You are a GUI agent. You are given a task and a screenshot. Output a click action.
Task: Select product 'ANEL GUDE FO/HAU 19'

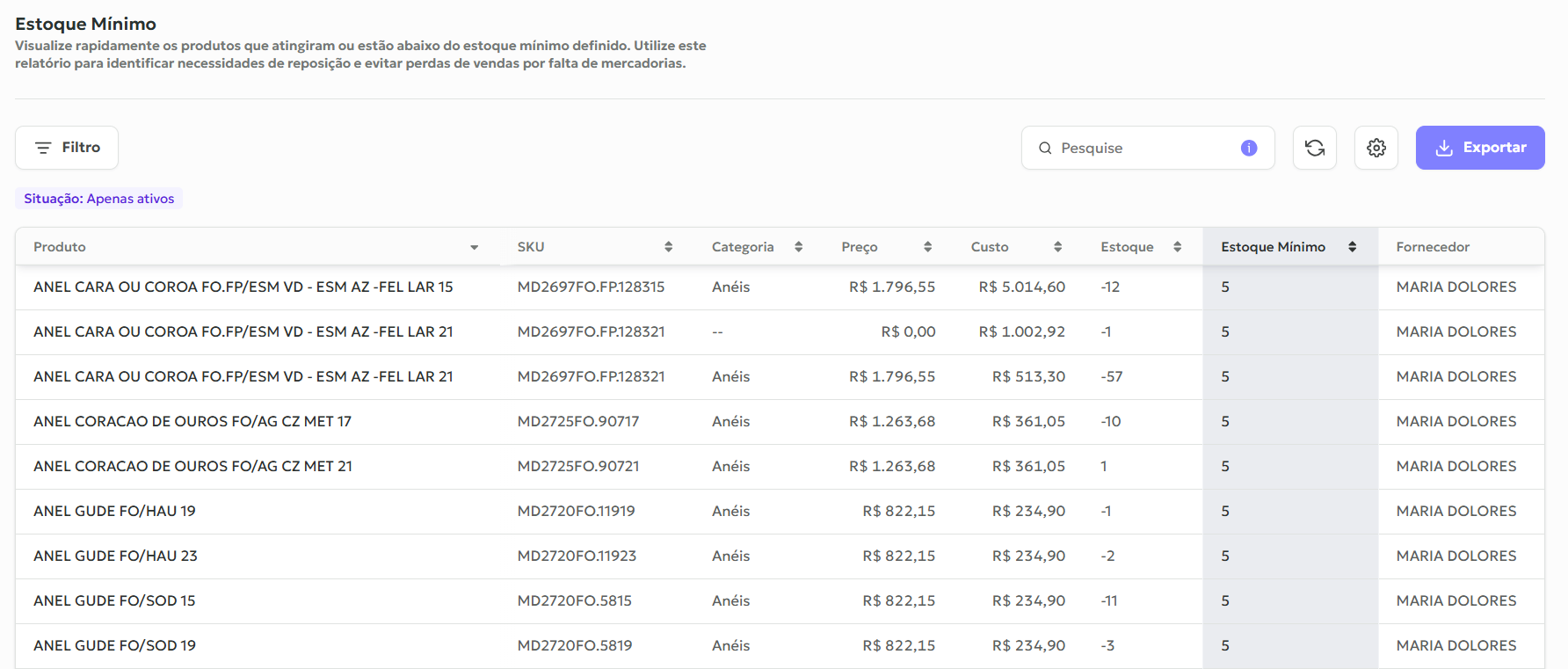pos(114,511)
